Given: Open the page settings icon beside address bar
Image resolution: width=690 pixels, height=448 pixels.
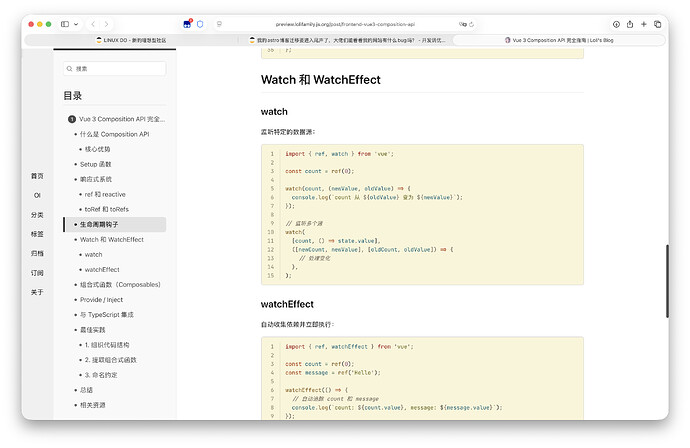Looking at the screenshot, I should pyautogui.click(x=219, y=24).
